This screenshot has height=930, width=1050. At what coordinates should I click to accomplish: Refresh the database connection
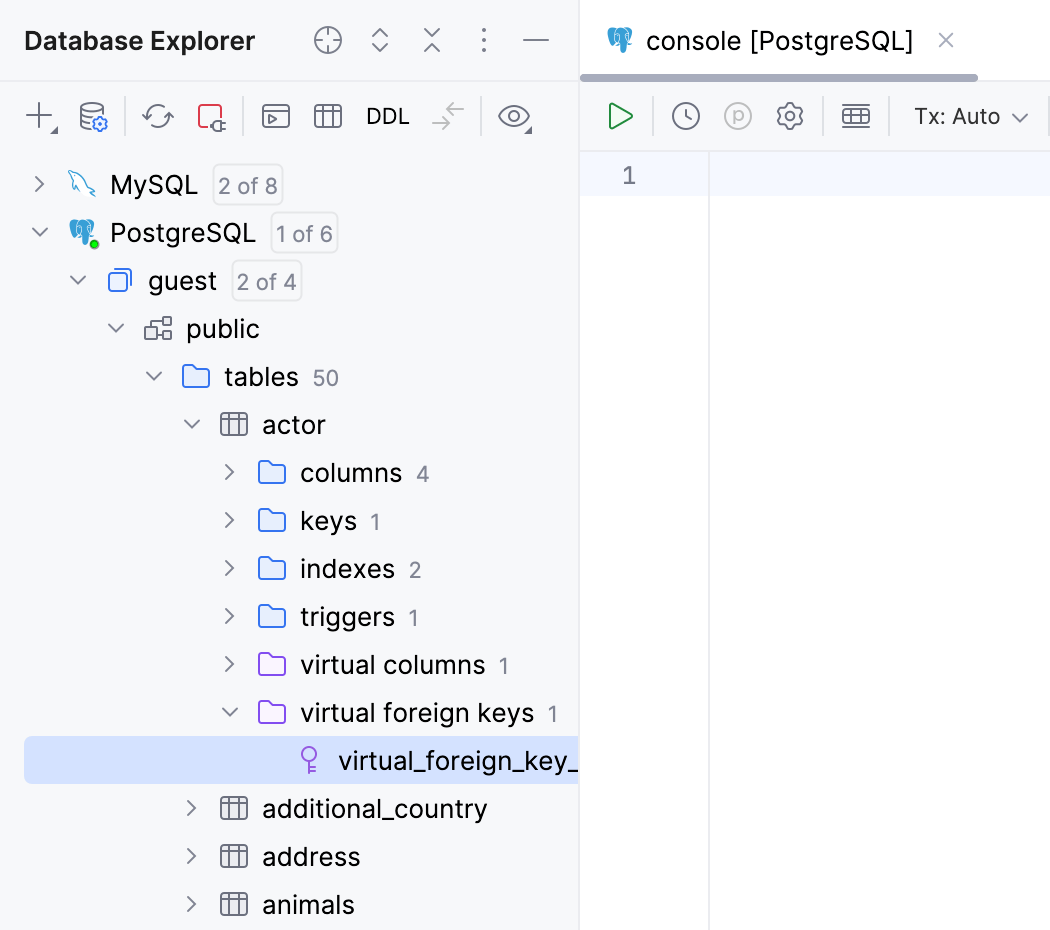pyautogui.click(x=157, y=117)
